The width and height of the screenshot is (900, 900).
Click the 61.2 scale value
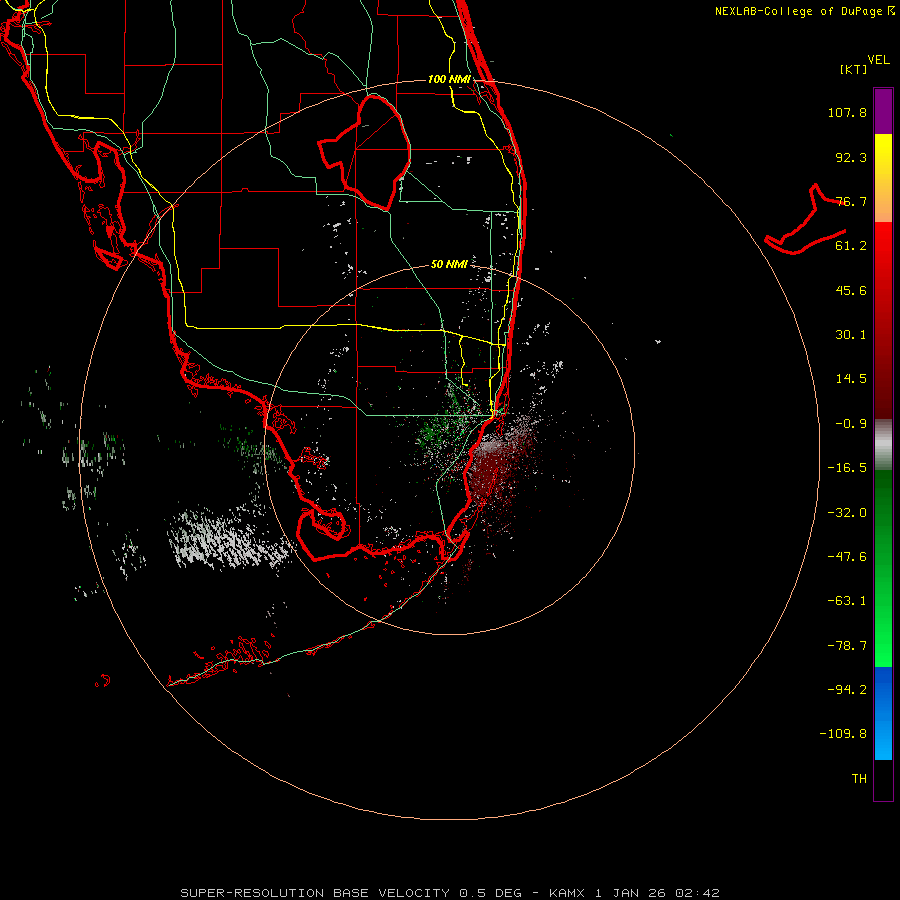[x=851, y=246]
